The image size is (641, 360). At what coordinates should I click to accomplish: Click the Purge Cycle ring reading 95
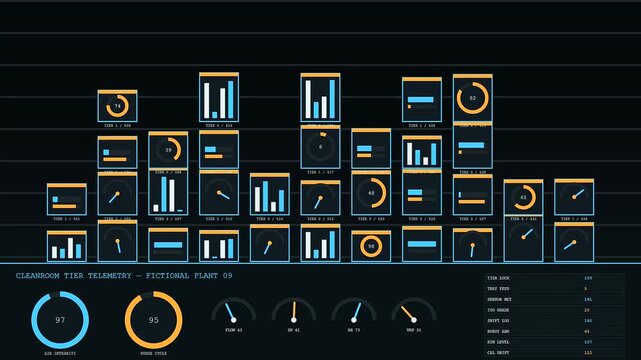click(x=154, y=320)
